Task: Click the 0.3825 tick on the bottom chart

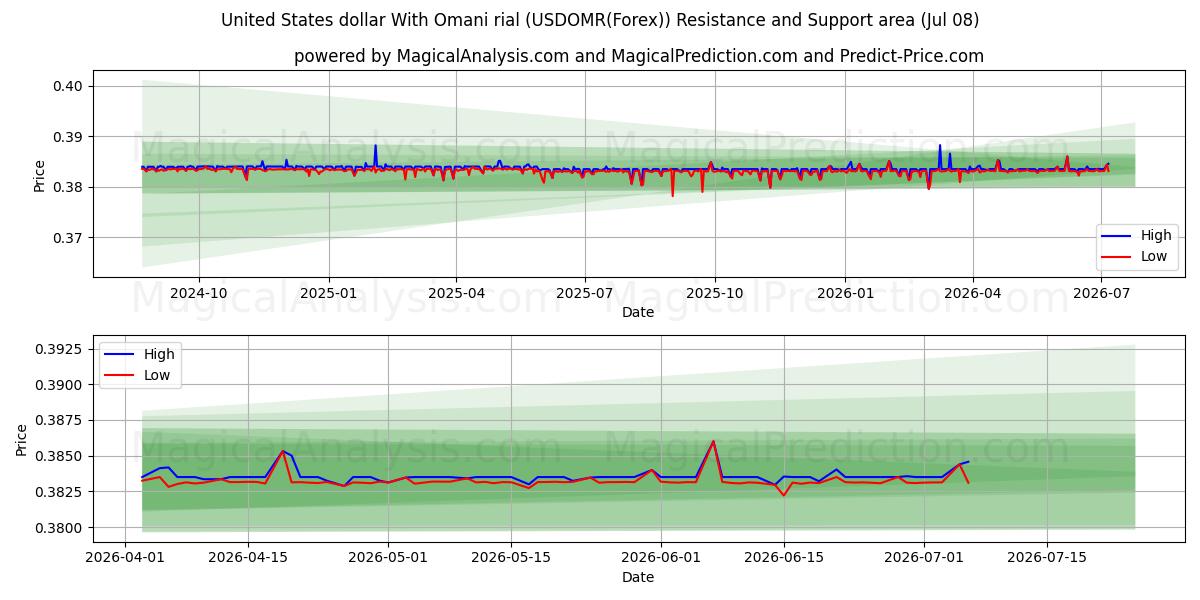Action: (x=61, y=492)
